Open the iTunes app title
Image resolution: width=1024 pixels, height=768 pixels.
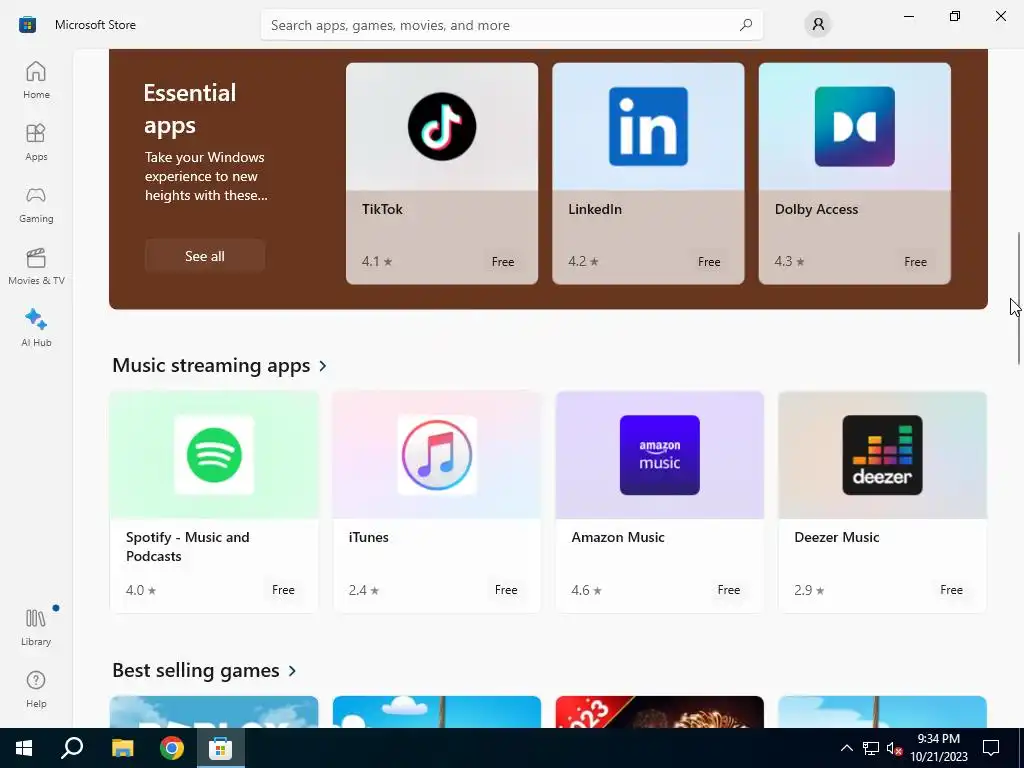click(x=368, y=537)
